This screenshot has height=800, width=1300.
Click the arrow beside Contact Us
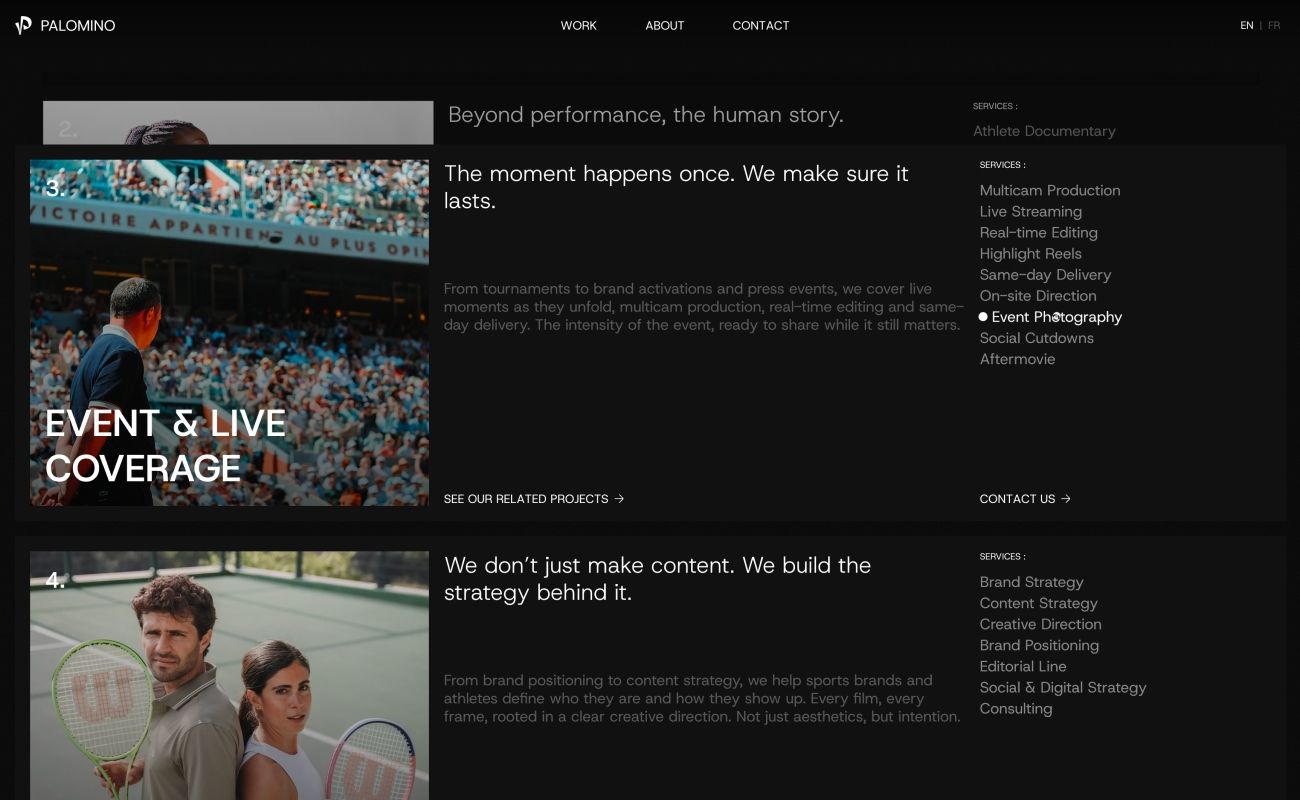(1066, 499)
